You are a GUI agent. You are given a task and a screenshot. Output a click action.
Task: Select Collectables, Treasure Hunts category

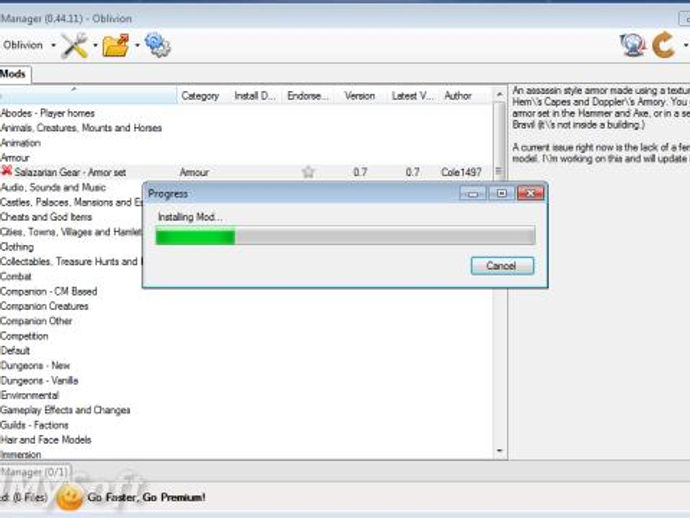pos(71,261)
